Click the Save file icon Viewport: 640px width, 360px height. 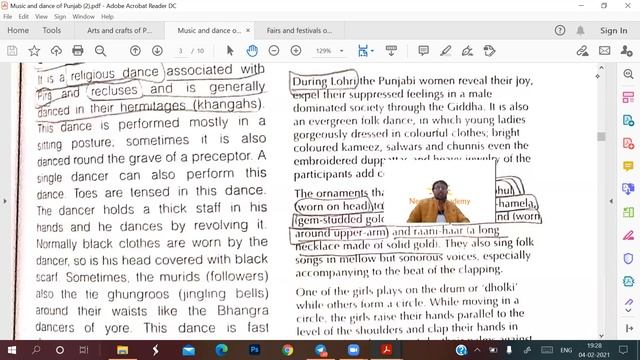[12, 51]
